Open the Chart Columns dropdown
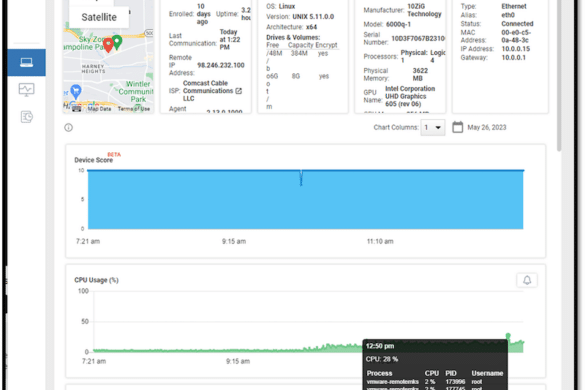 pyautogui.click(x=432, y=128)
